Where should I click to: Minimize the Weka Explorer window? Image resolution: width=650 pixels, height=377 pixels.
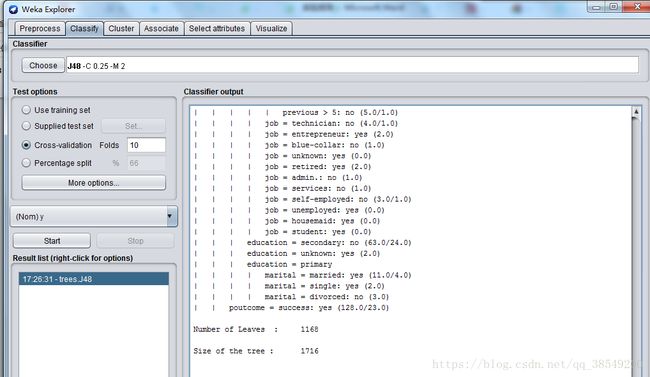pyautogui.click(x=597, y=7)
